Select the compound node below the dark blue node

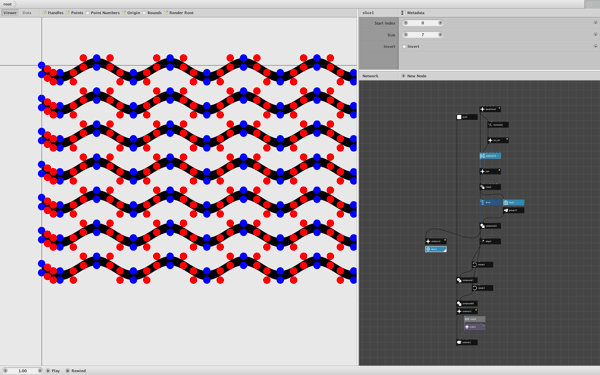click(x=490, y=226)
